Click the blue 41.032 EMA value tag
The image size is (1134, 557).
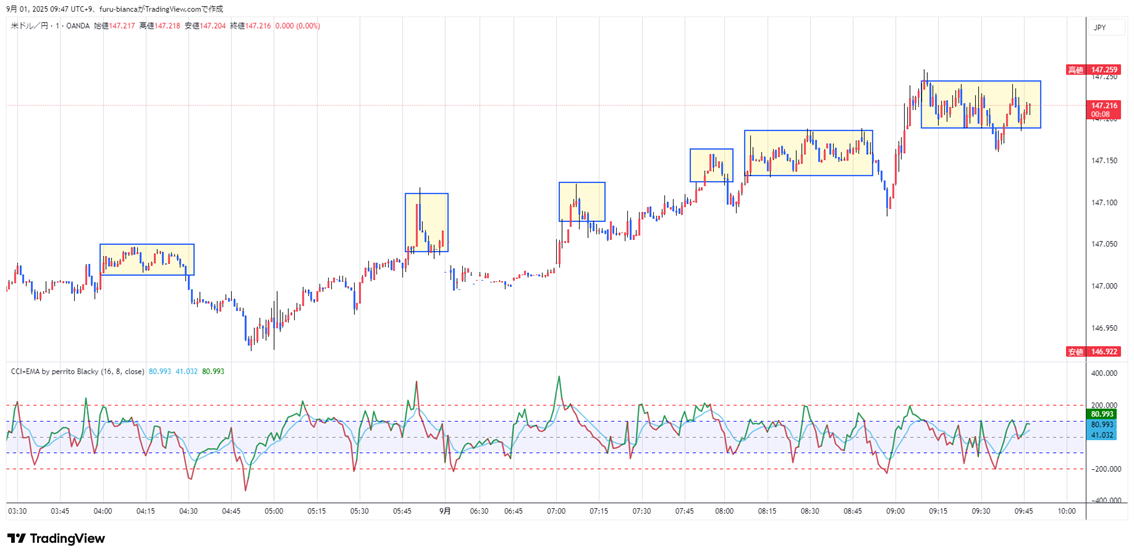pos(1102,435)
